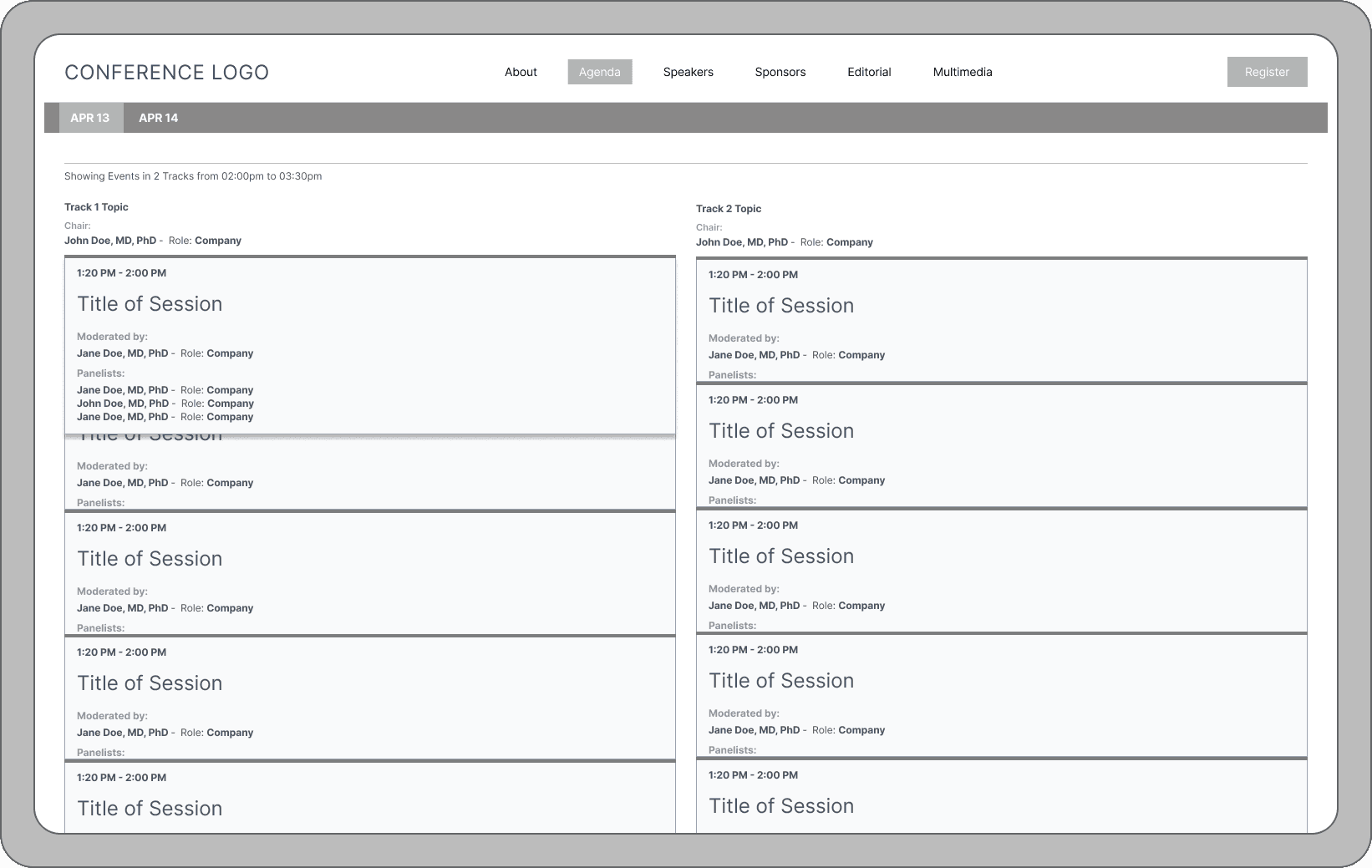Click the 'Chair:' label under Track 1 Topic
This screenshot has height=868, width=1372.
pyautogui.click(x=78, y=226)
